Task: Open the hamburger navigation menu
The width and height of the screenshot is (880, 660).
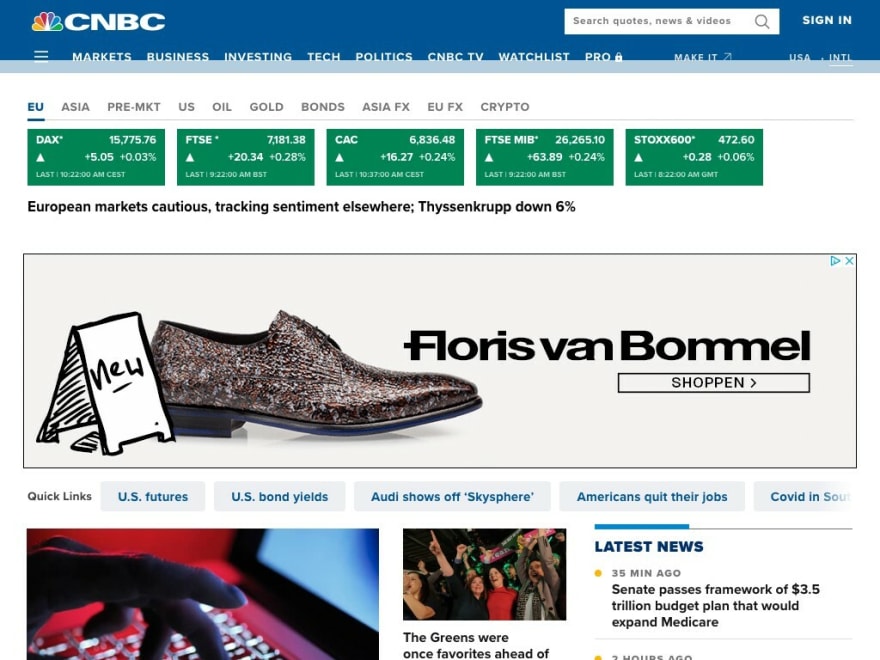Action: [x=41, y=56]
